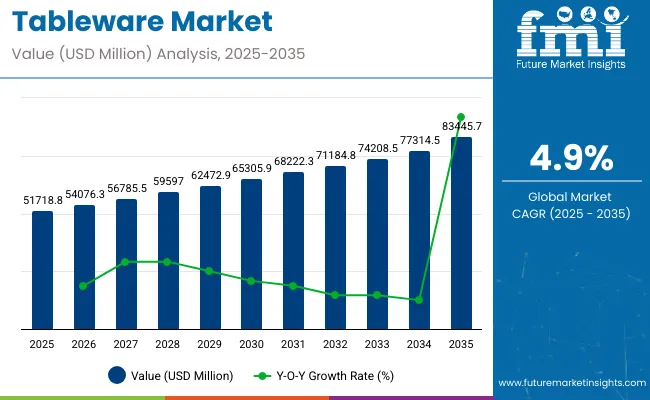Click the x-axis label 2032
This screenshot has height=400, width=650.
tap(335, 344)
